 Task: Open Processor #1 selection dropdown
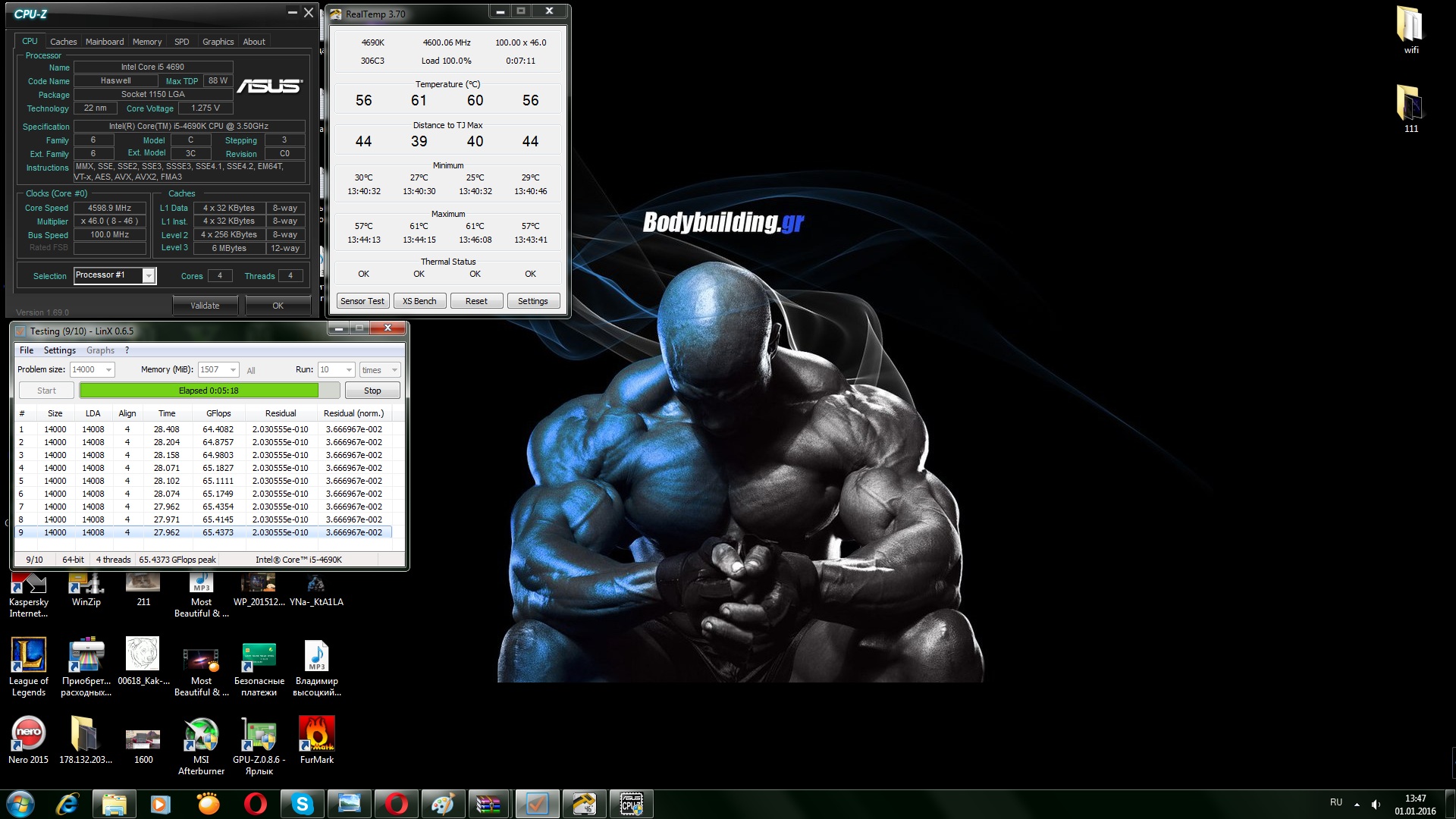point(149,276)
